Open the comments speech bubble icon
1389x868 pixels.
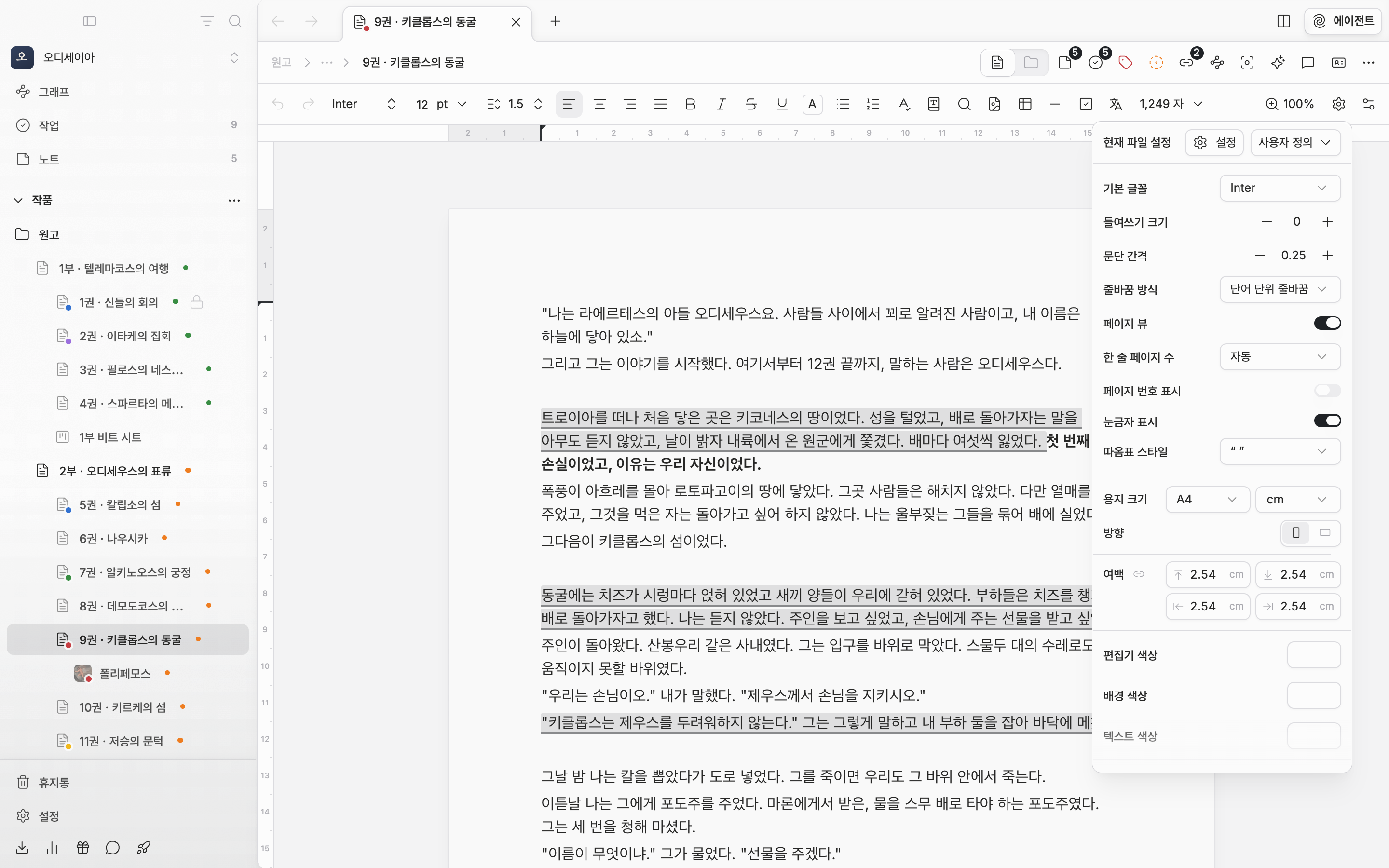pyautogui.click(x=1307, y=63)
